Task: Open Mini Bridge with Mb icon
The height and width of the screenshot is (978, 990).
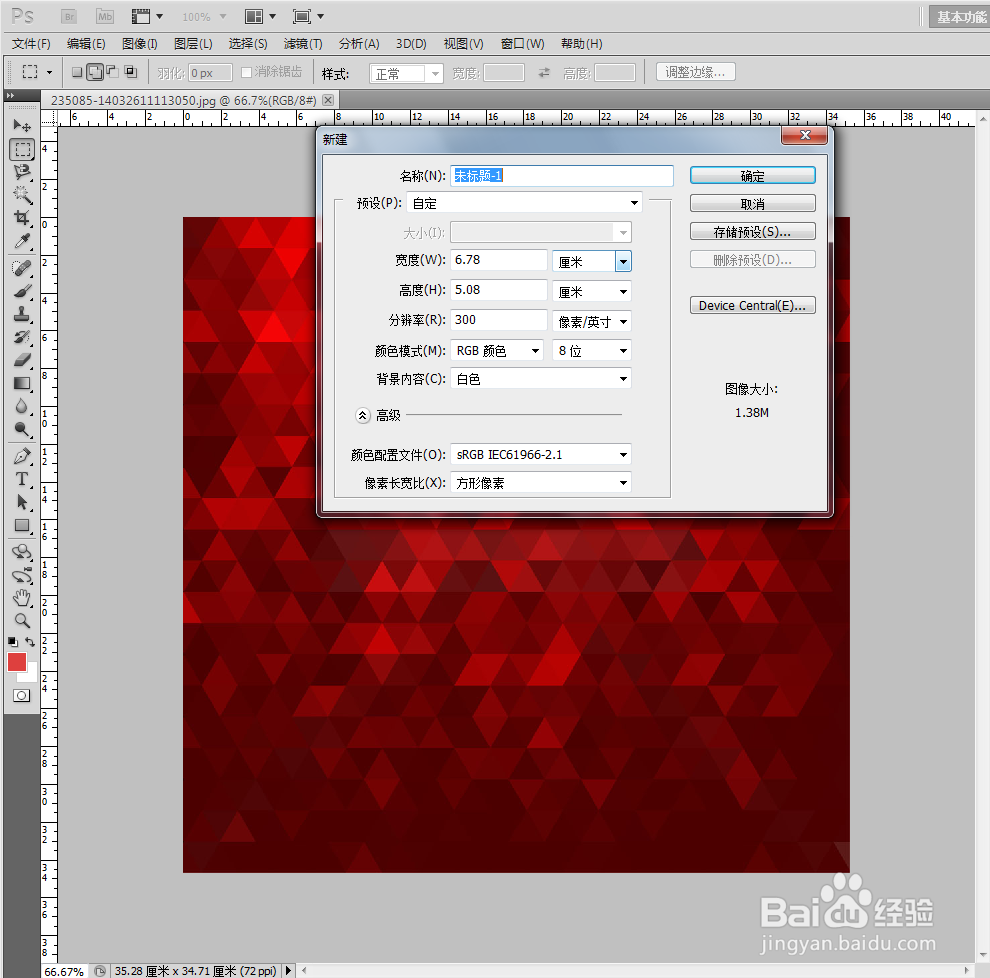Action: click(x=105, y=16)
